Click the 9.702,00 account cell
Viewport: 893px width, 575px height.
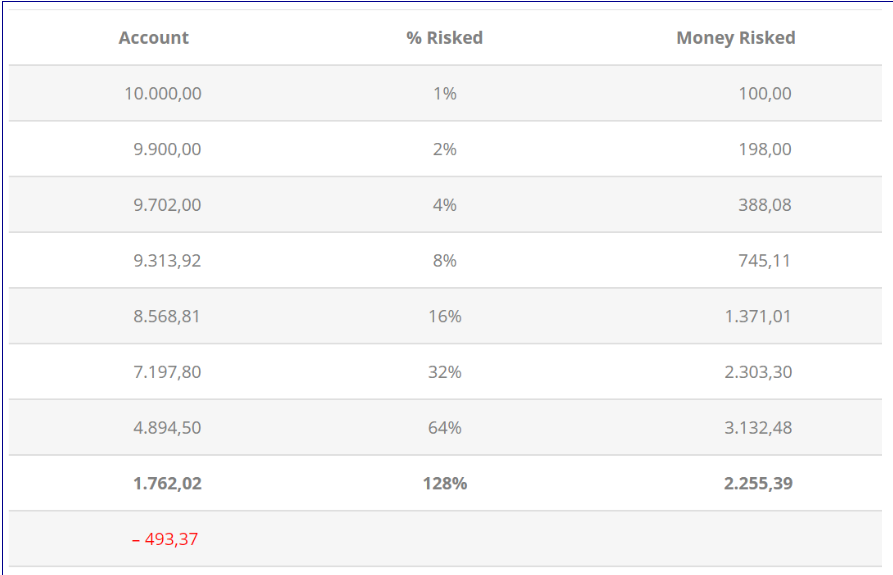tap(167, 205)
